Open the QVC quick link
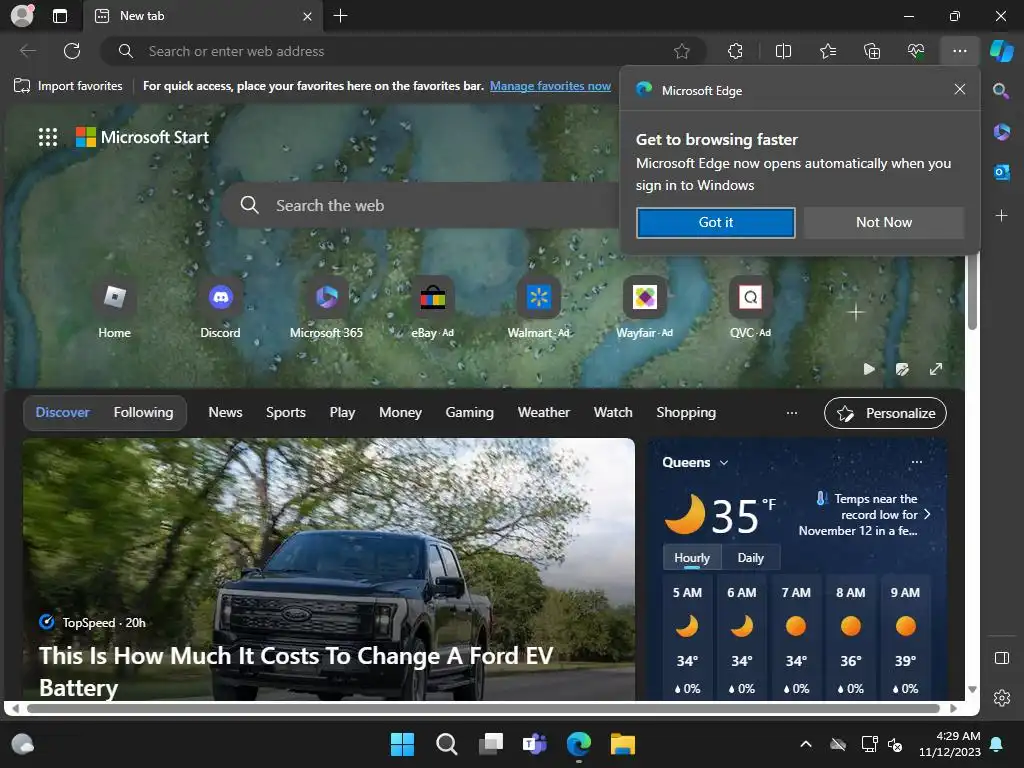1024x768 pixels. (x=750, y=308)
